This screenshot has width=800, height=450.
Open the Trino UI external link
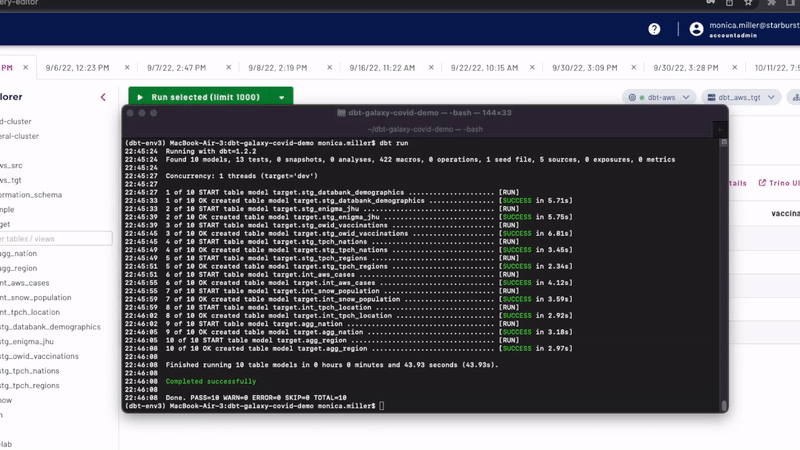pos(779,183)
